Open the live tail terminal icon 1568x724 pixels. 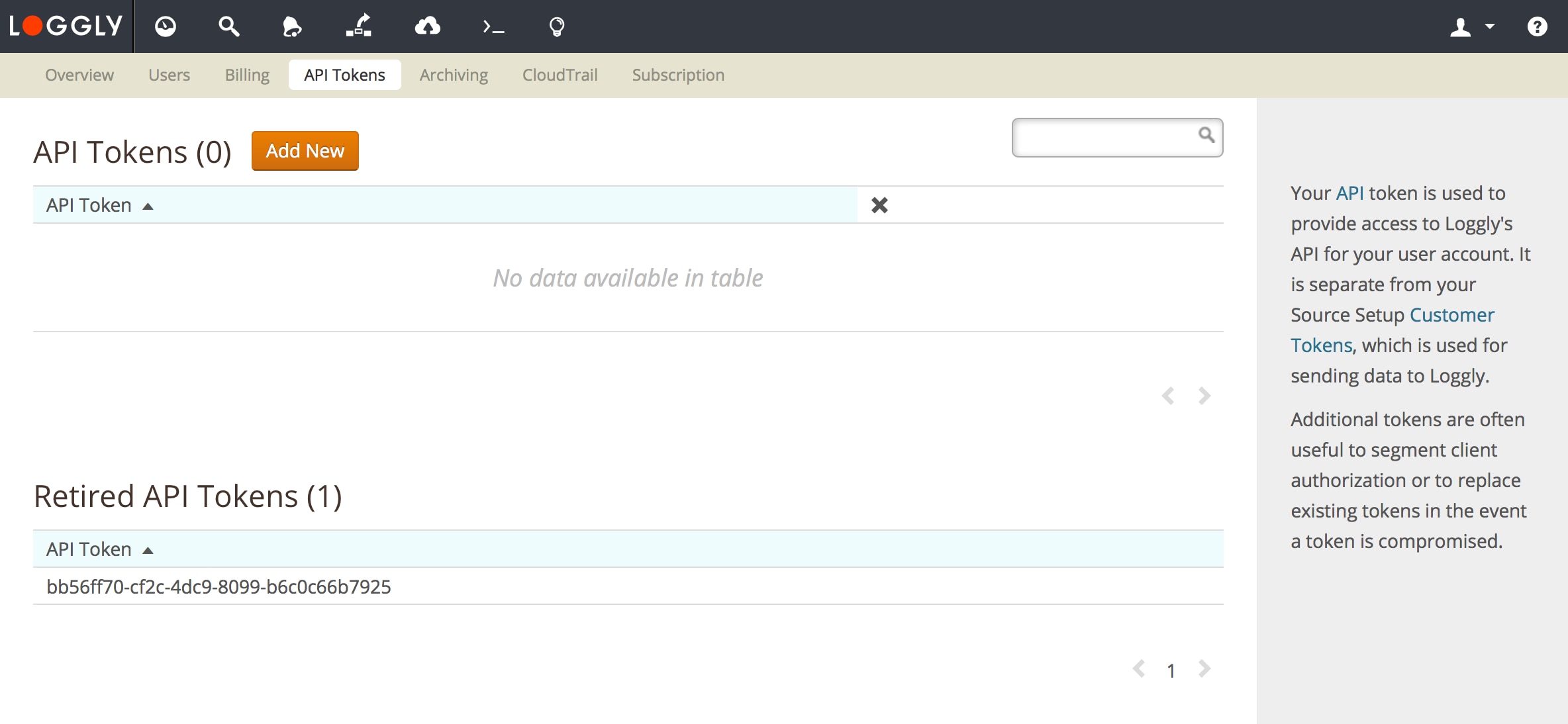pos(493,26)
